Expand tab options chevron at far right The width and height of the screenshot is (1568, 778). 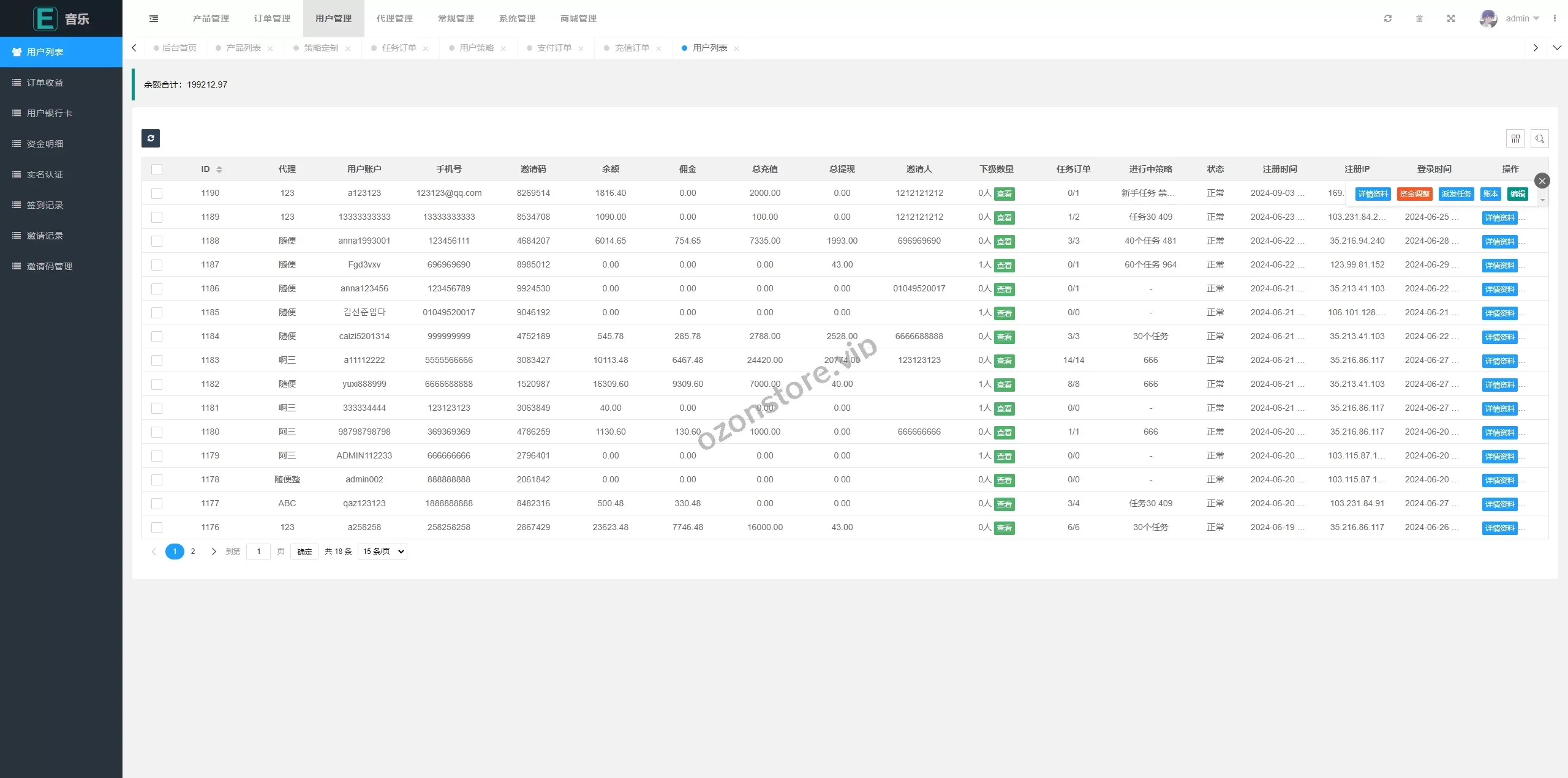[x=1557, y=48]
